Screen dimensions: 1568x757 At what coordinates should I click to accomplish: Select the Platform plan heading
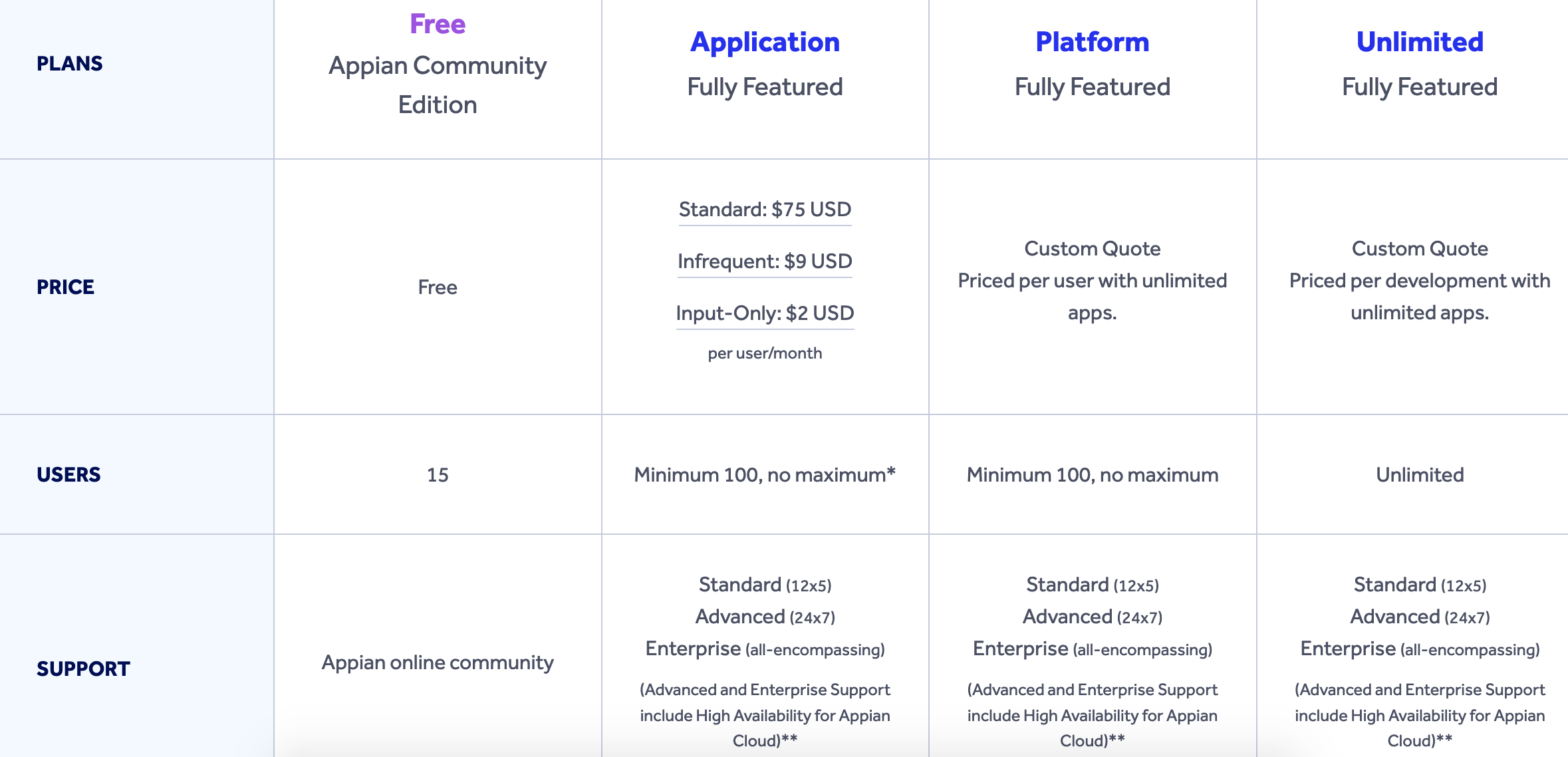1092,42
